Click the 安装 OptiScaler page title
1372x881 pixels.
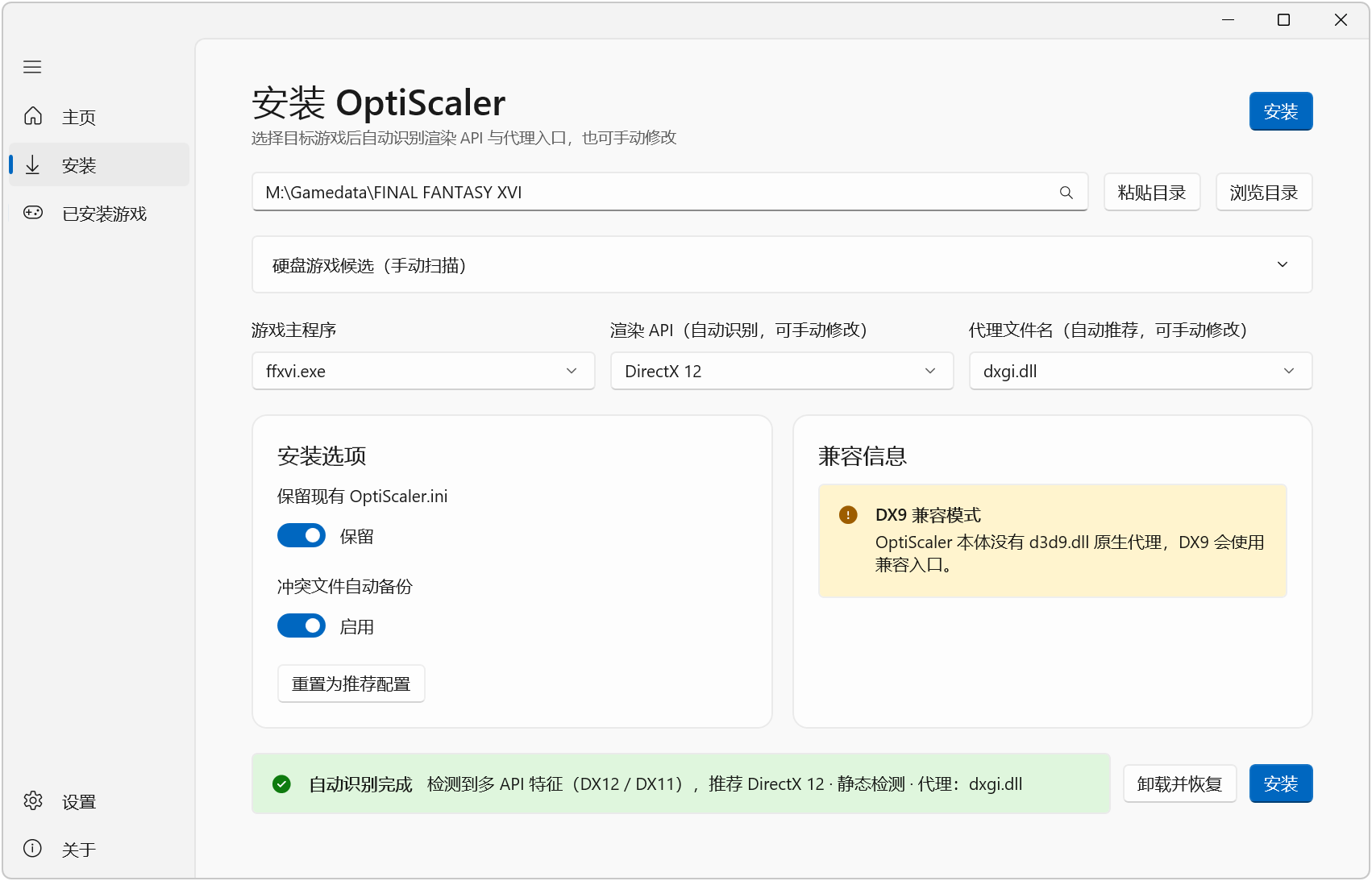coord(379,103)
